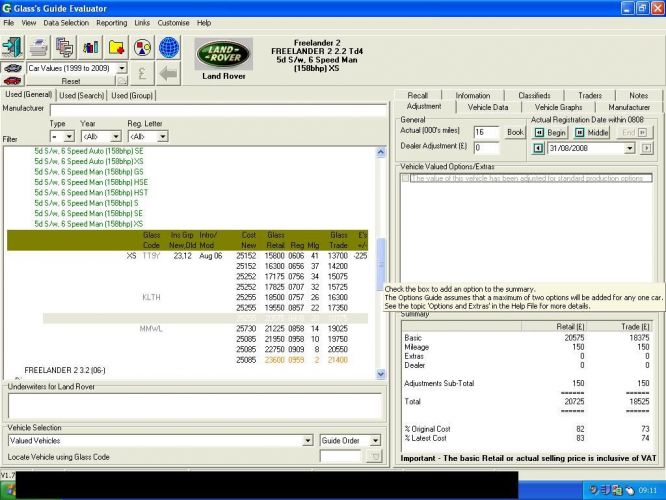Open the Type filter dropdown
The image size is (666, 500).
coord(69,136)
